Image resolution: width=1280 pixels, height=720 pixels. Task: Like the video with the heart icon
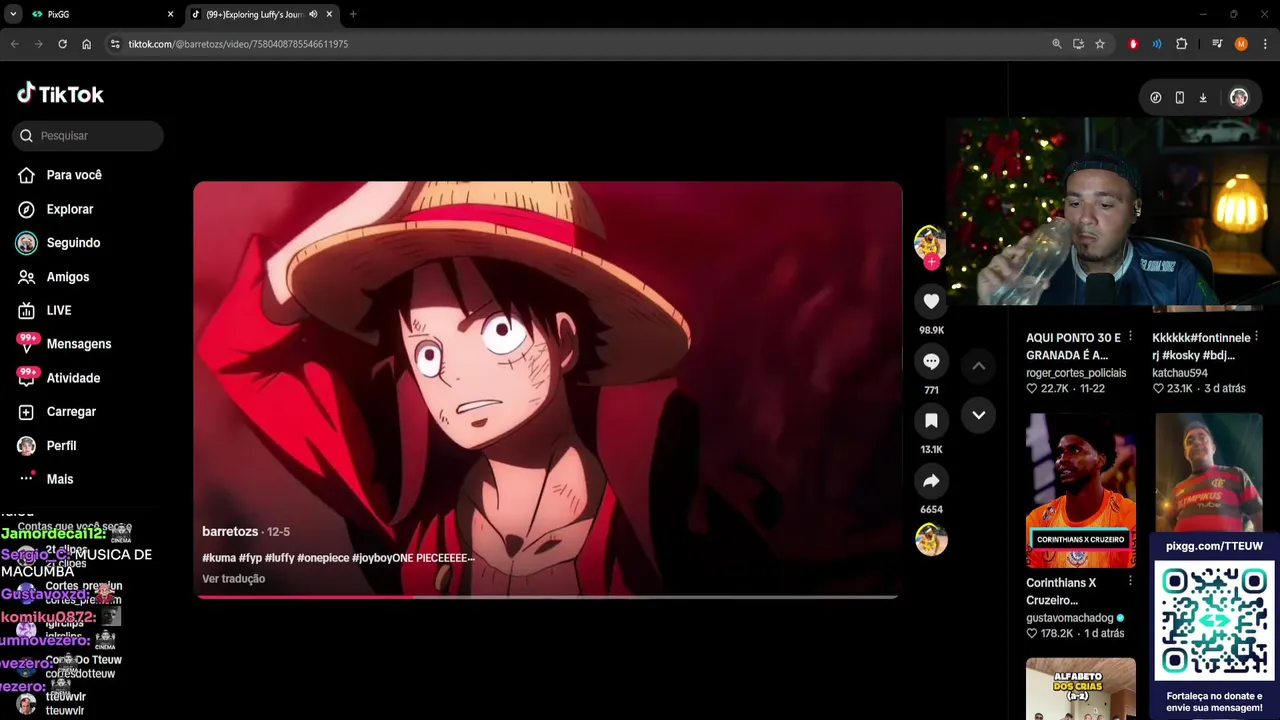pos(931,301)
